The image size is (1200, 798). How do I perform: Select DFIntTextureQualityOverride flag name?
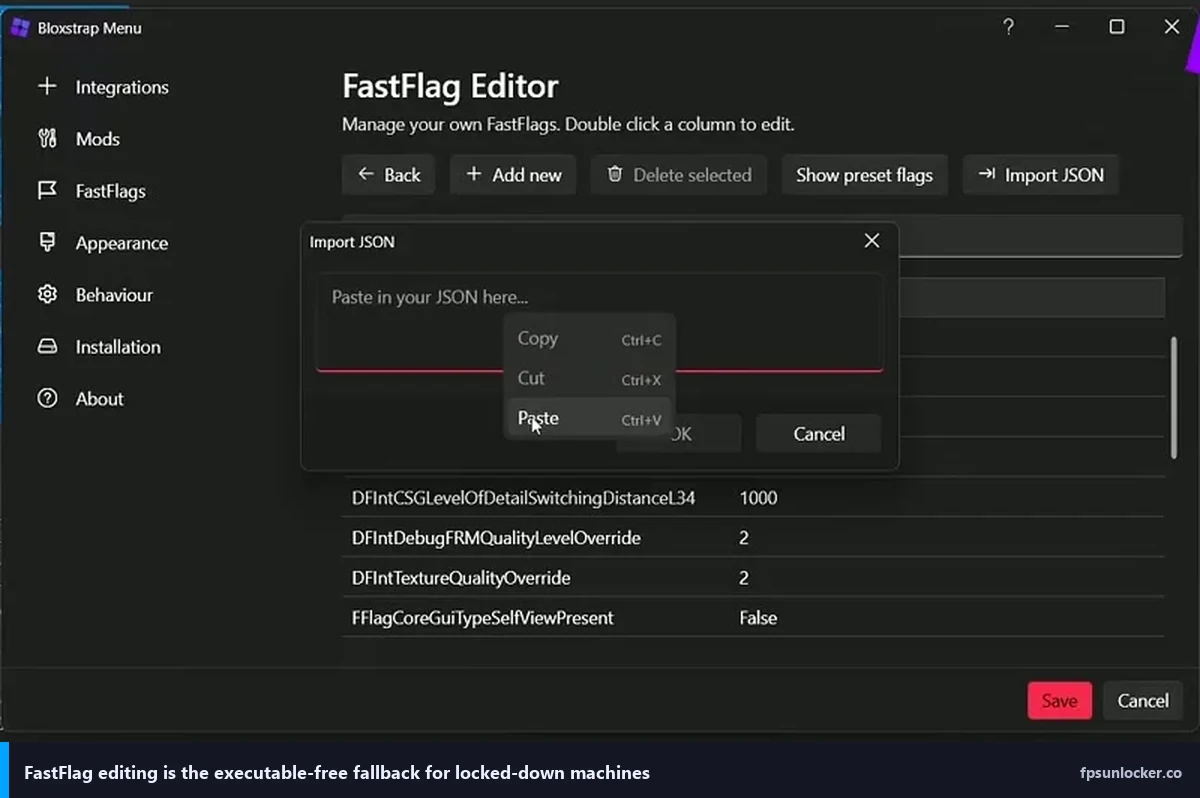461,578
